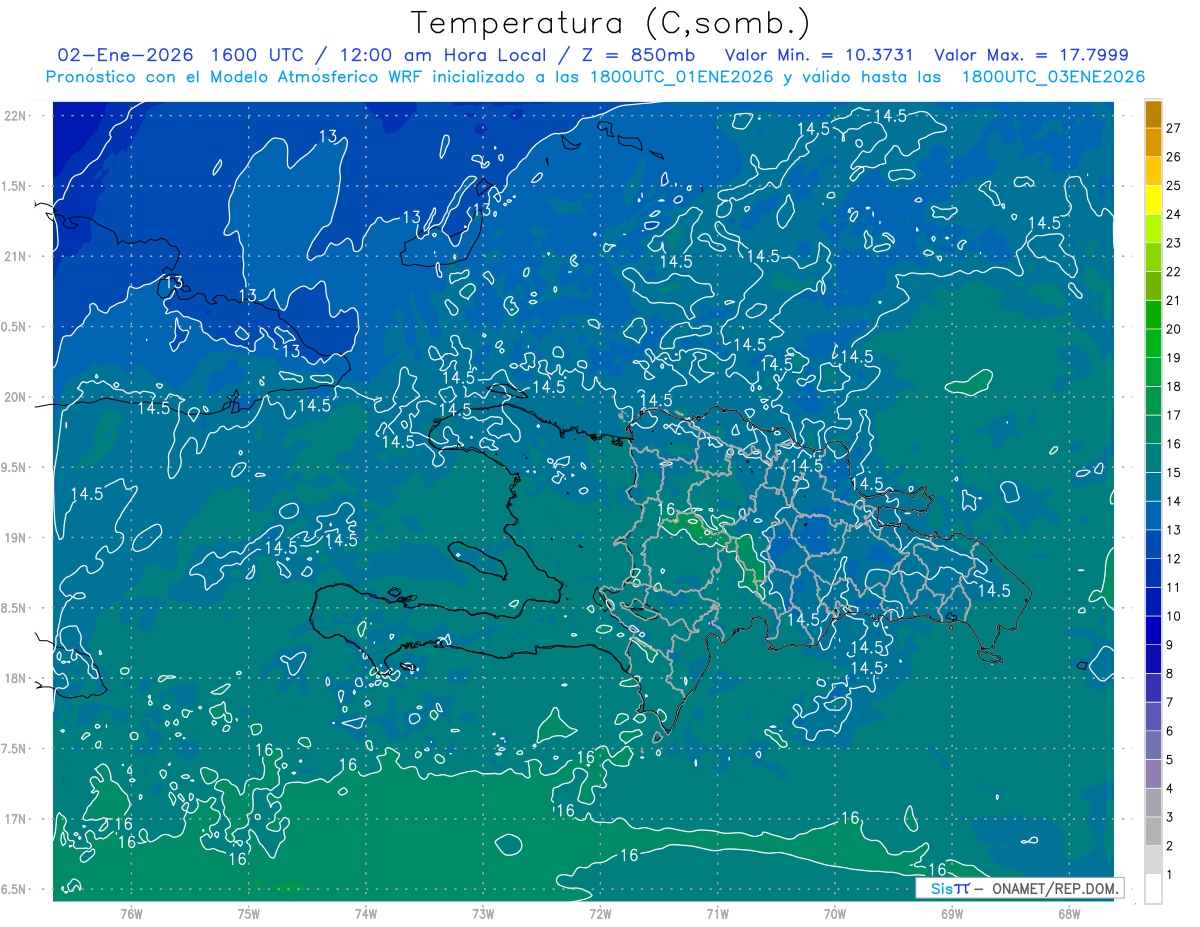
Task: Click the "68W" longitude axis label
Action: pyautogui.click(x=1069, y=913)
